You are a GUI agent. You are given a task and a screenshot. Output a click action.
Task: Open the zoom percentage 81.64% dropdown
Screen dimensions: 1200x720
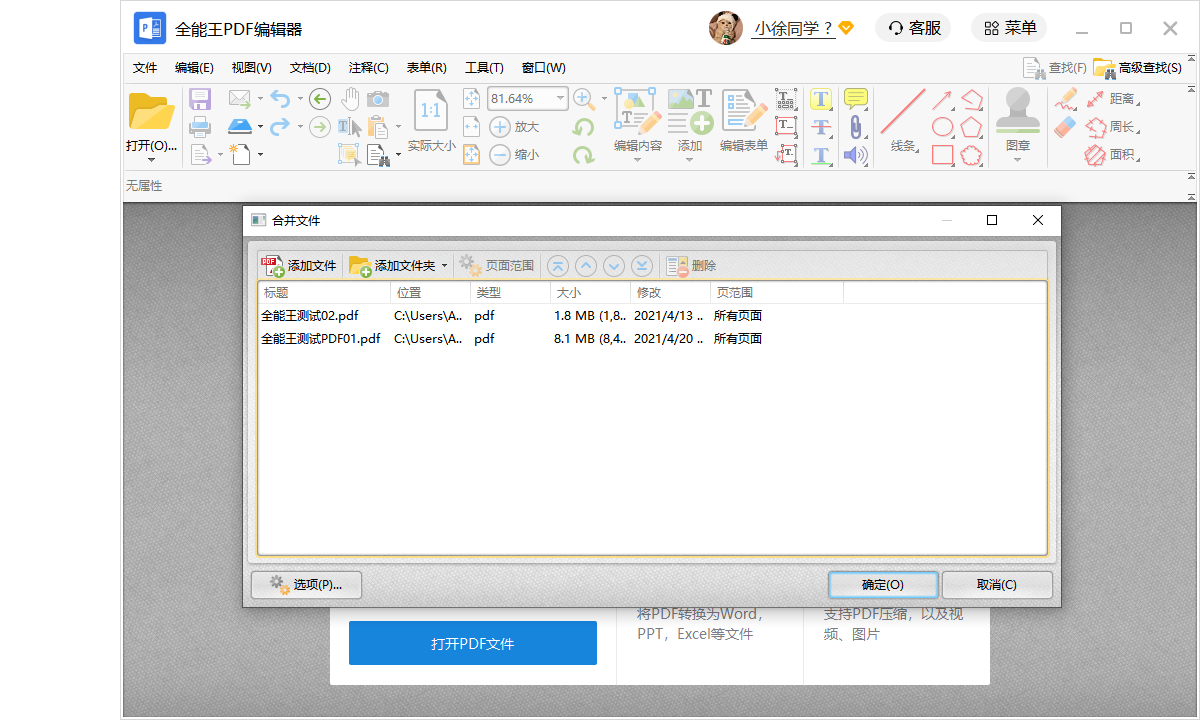click(x=560, y=98)
